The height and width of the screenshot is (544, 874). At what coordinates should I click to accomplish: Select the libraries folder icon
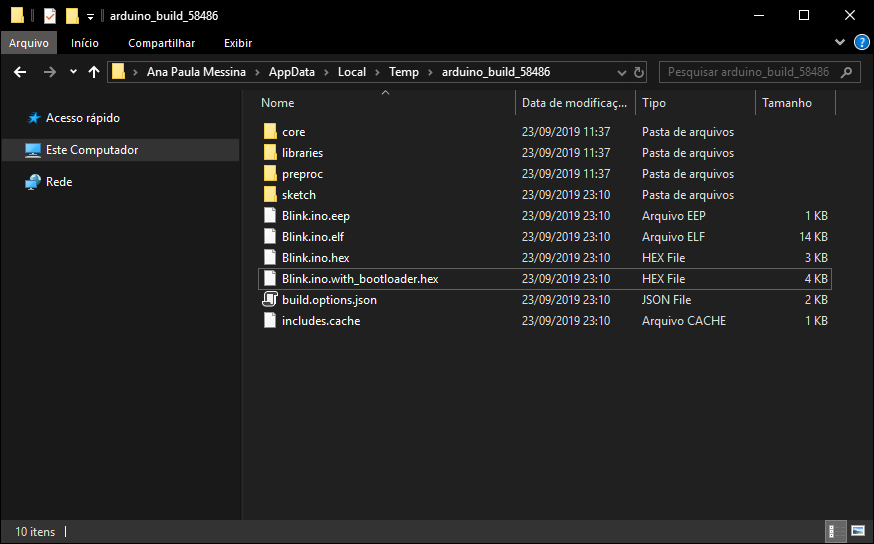(x=270, y=153)
